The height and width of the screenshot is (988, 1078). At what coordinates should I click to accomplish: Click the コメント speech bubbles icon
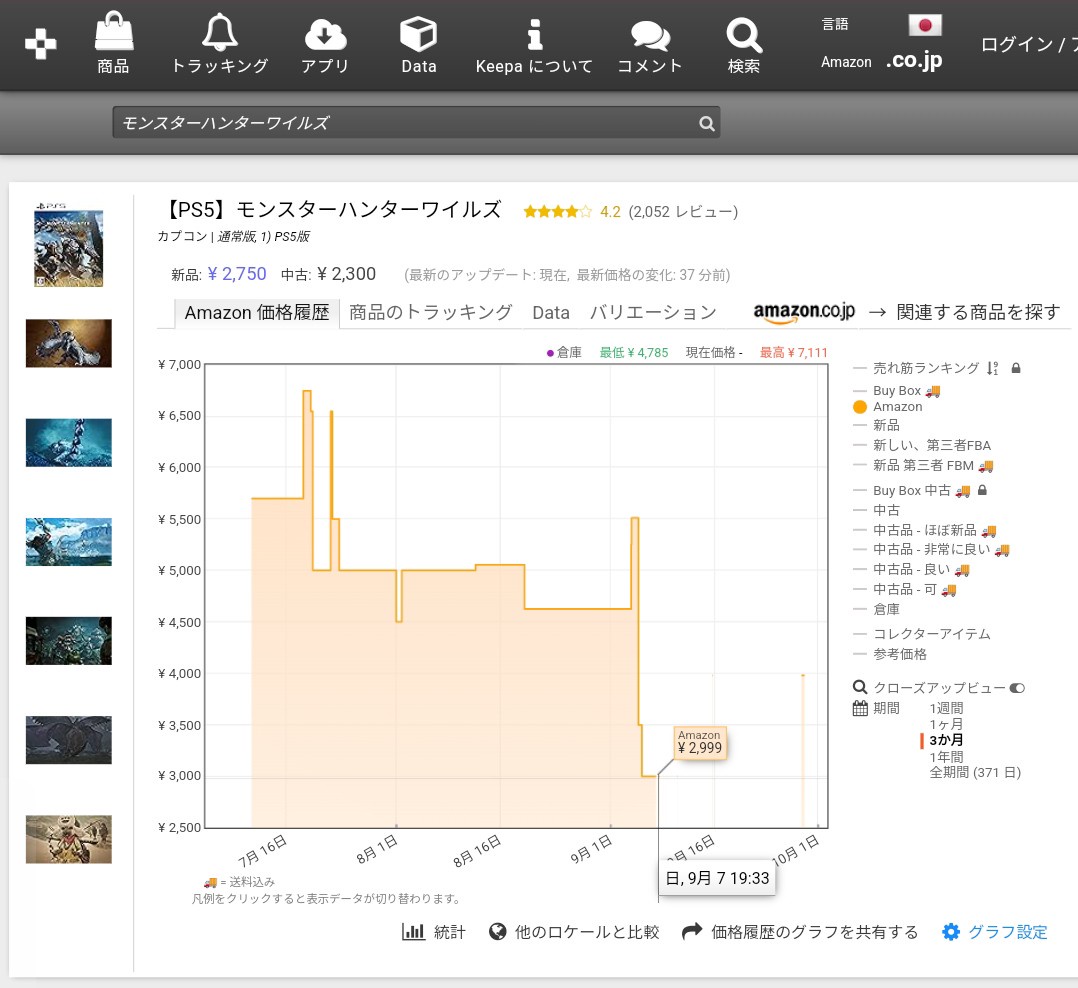[650, 36]
